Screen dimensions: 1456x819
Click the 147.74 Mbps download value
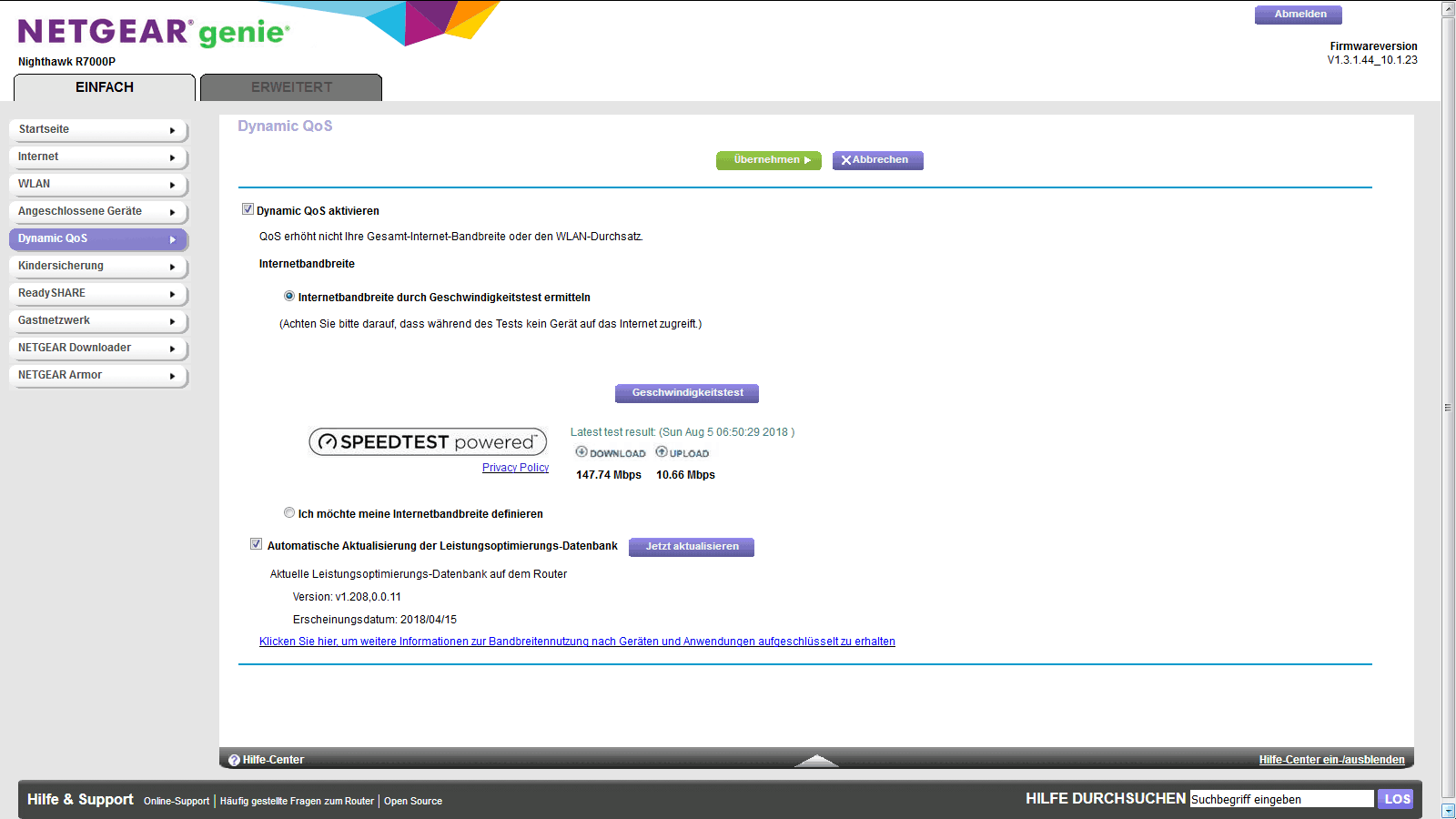click(609, 475)
